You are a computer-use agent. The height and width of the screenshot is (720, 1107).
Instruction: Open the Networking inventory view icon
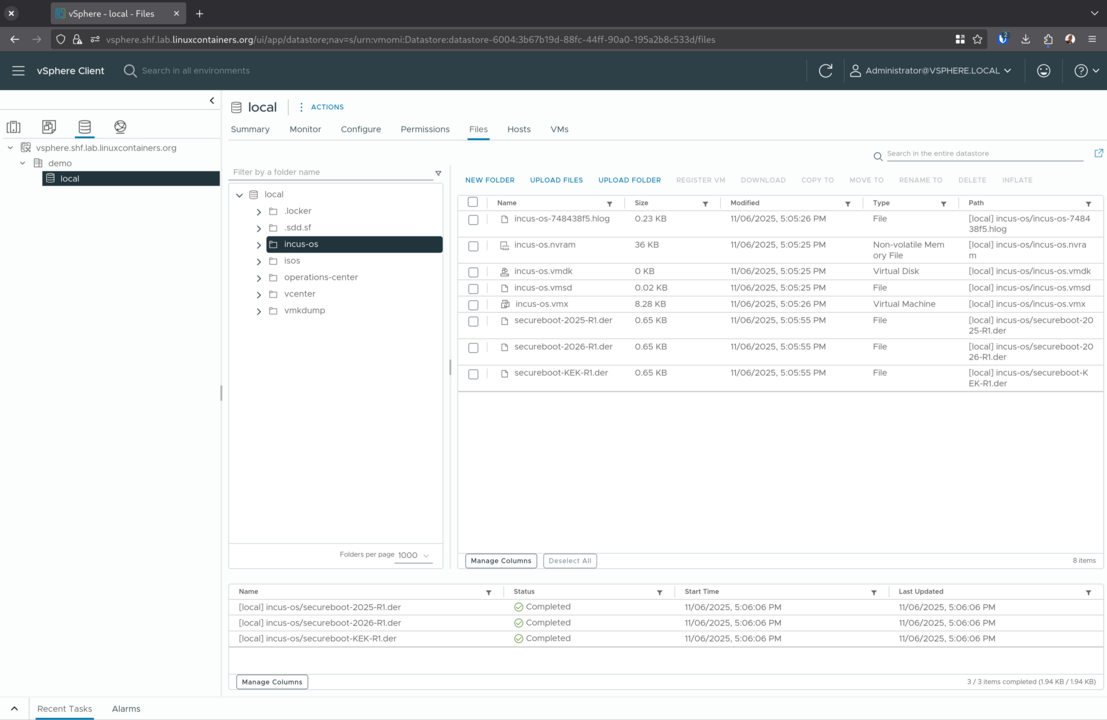(120, 127)
